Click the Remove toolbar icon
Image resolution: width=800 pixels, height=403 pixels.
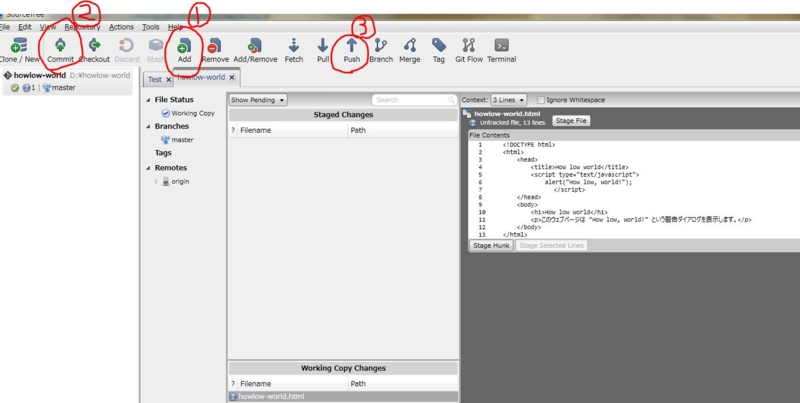(215, 45)
